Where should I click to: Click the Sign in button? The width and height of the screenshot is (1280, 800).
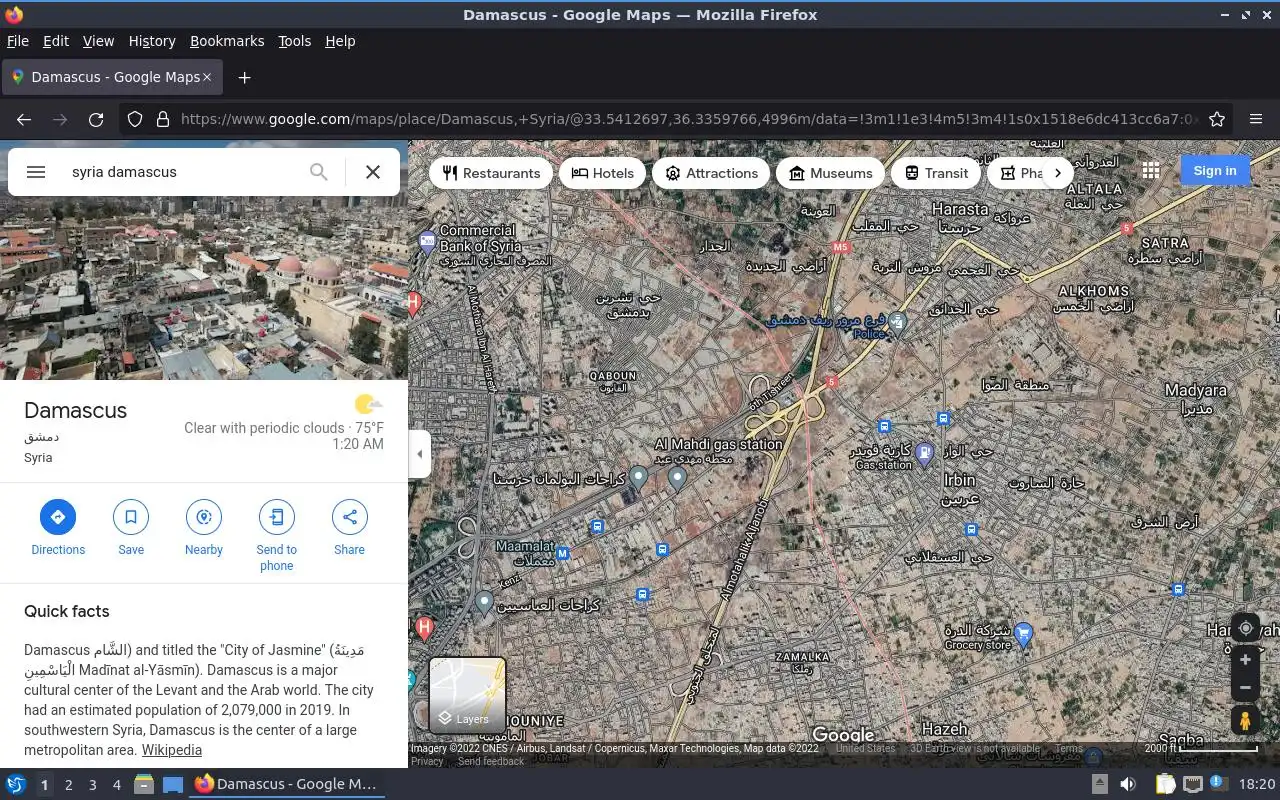[1214, 171]
